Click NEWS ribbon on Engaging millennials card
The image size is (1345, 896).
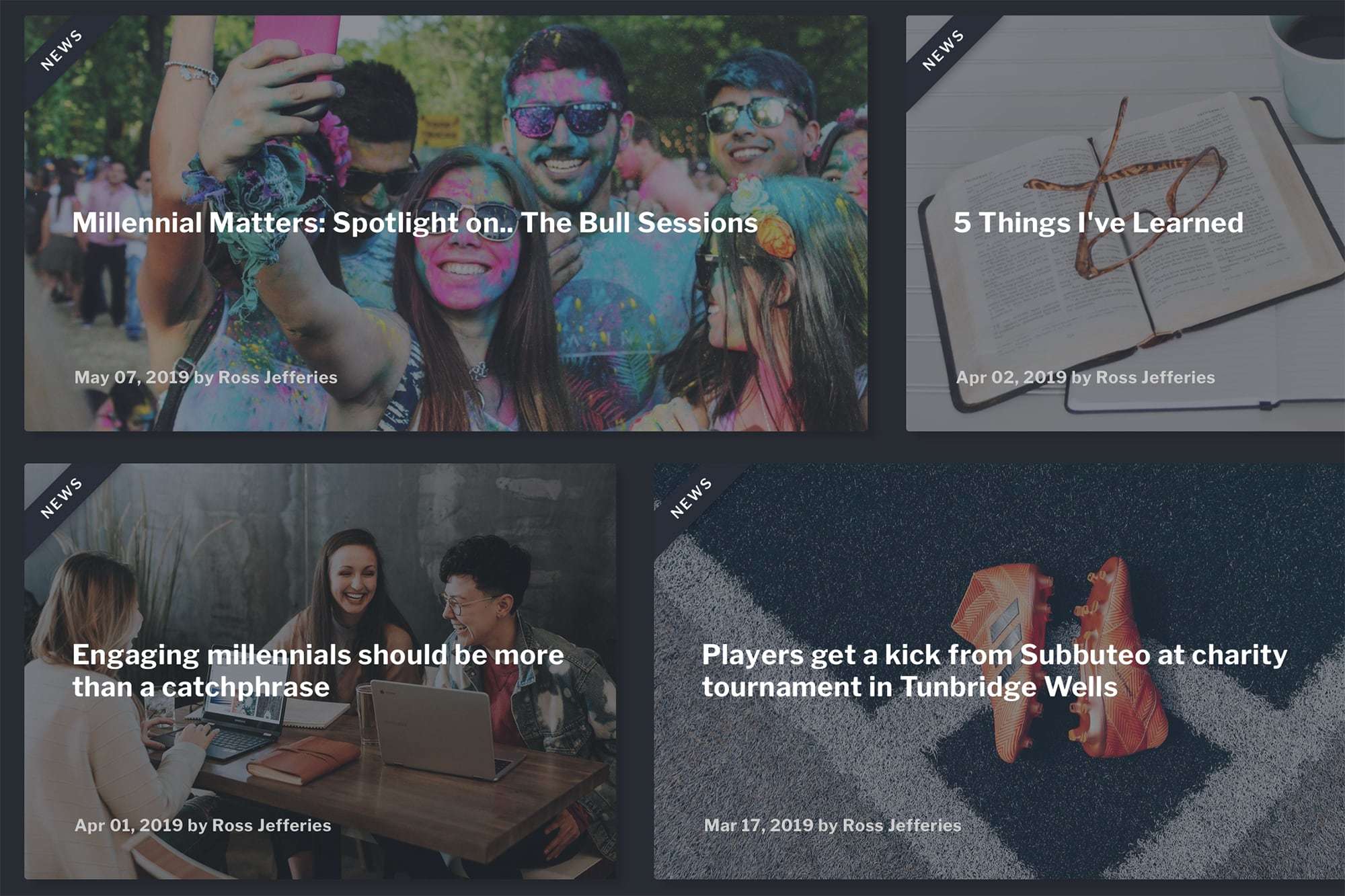pyautogui.click(x=61, y=498)
